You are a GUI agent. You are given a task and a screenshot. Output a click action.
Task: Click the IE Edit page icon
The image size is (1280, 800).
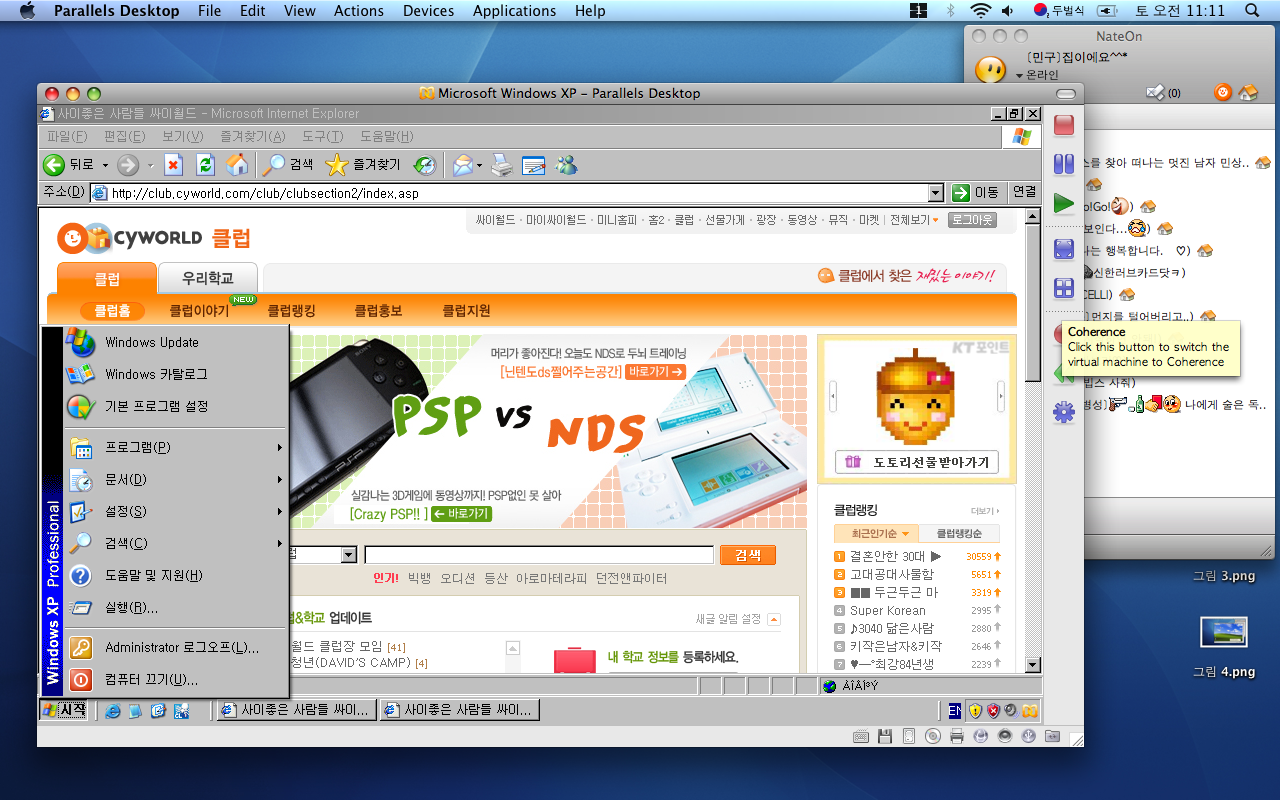534,165
